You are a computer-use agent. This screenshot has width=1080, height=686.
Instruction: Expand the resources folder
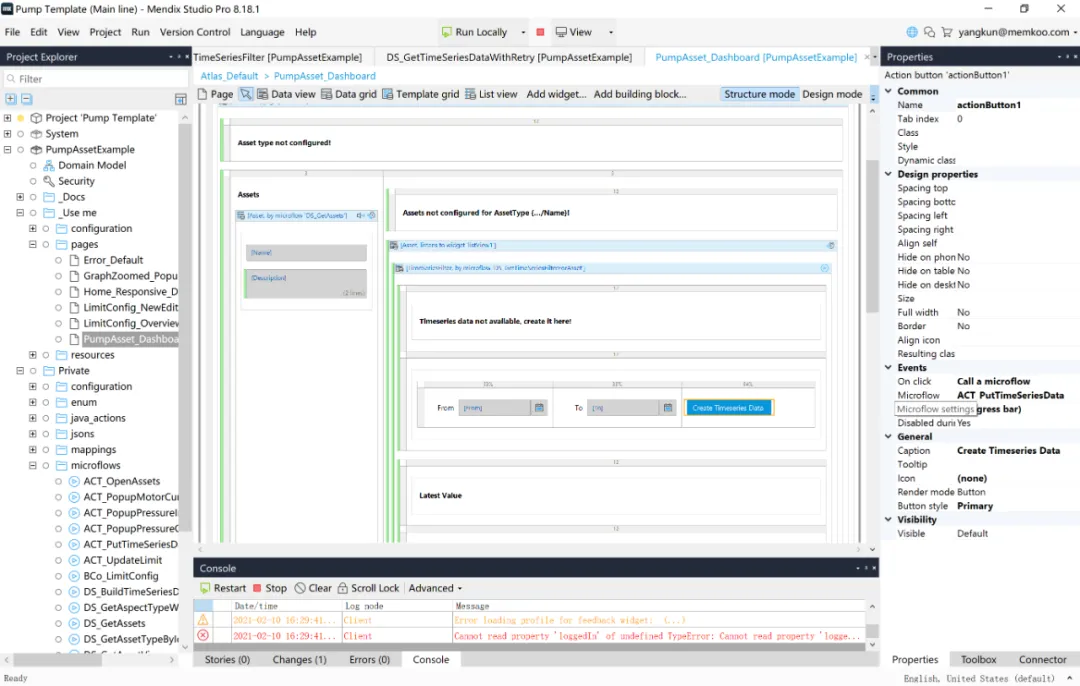coord(32,355)
